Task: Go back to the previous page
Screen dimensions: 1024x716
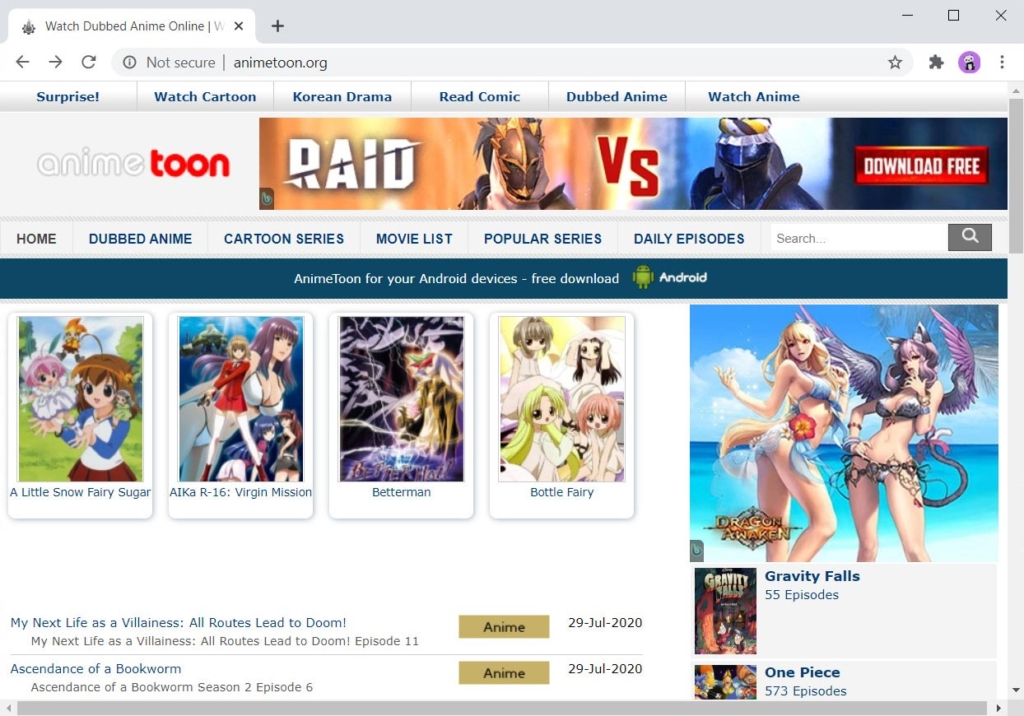Action: [x=23, y=62]
